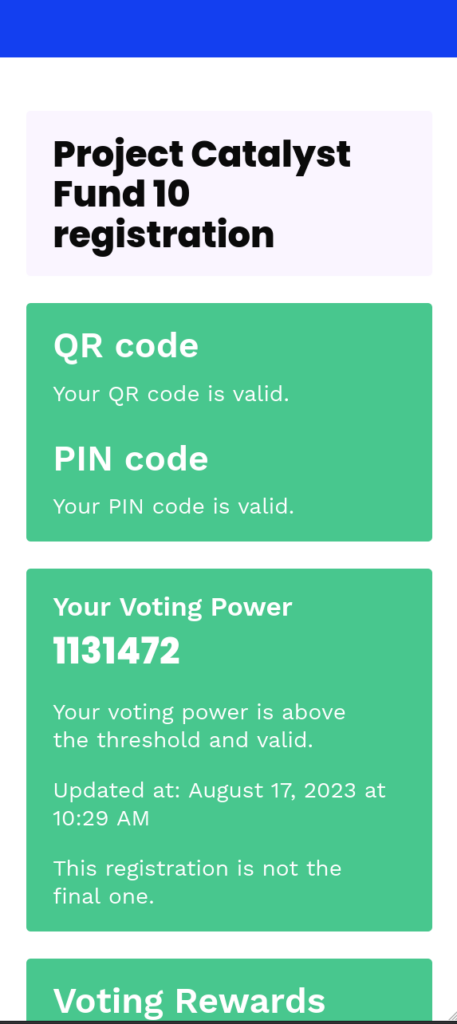Select the voting power number 1131472
Screen dimensions: 457x1024
pos(116,652)
